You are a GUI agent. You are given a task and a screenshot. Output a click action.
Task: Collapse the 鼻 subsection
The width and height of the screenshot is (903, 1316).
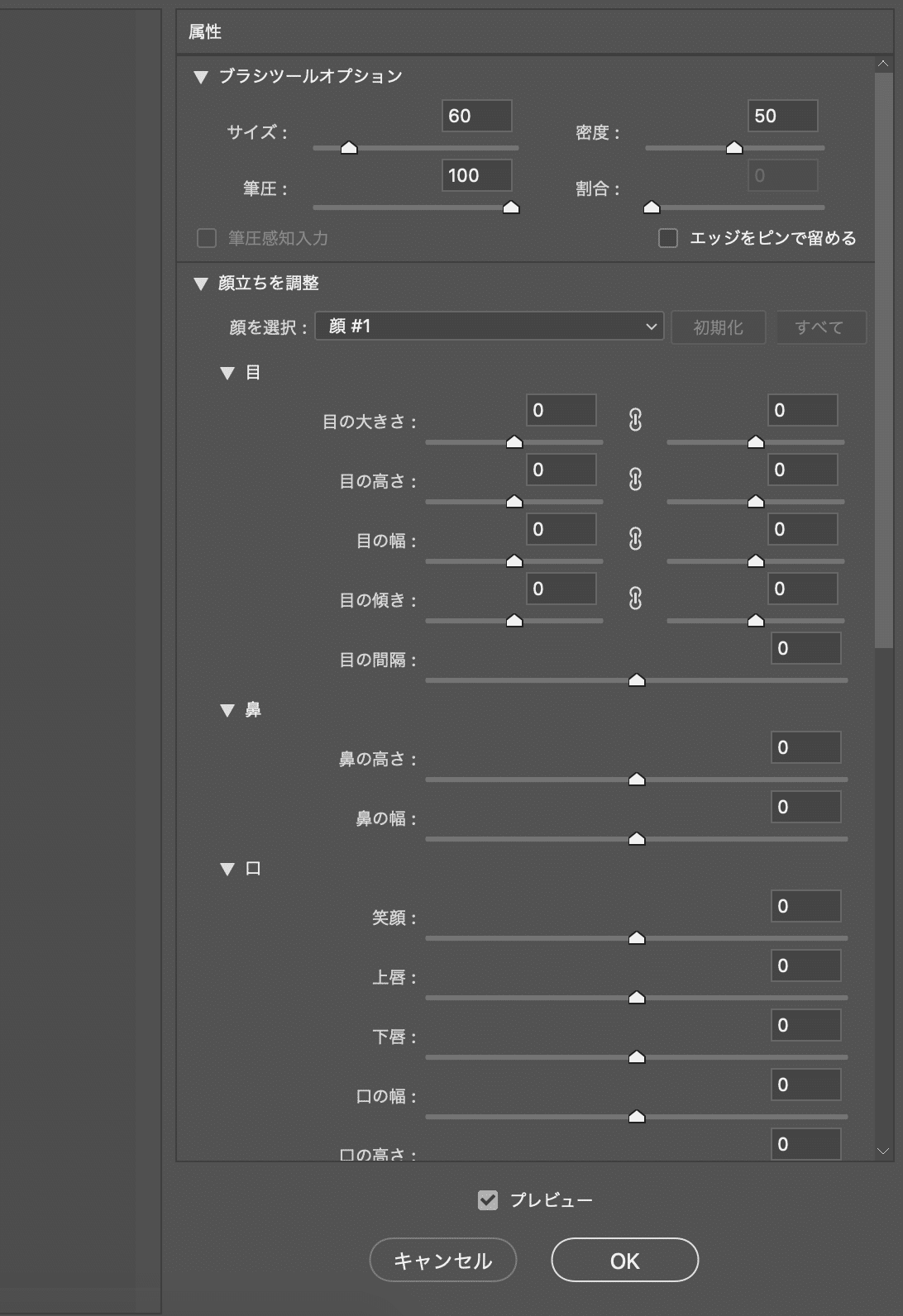[227, 710]
